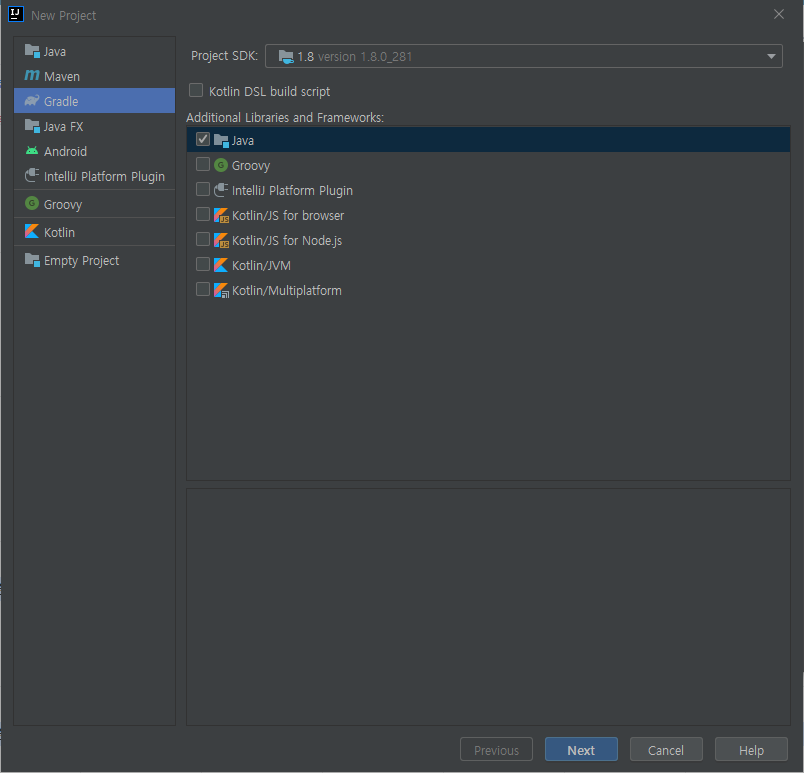Enable Kotlin DSL build script checkbox
Image resolution: width=804 pixels, height=773 pixels.
(196, 90)
